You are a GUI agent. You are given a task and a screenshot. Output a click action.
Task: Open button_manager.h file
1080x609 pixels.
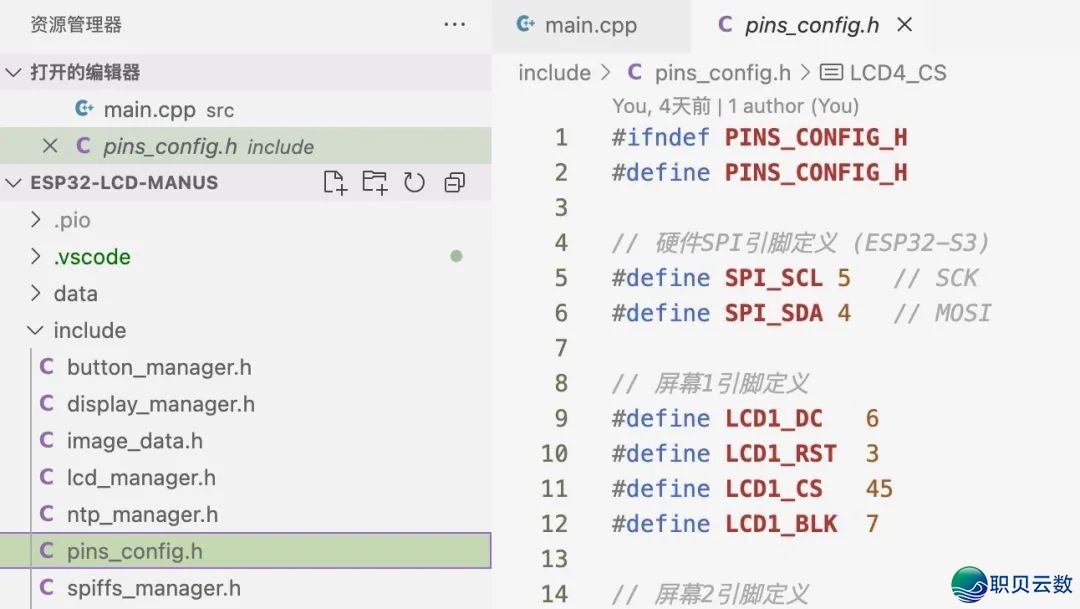[158, 368]
